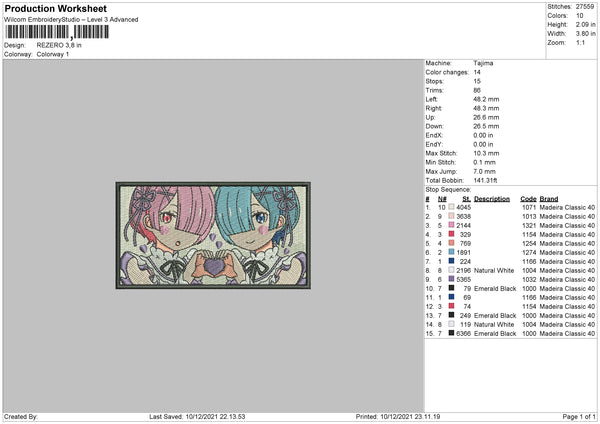This screenshot has width=600, height=424.
Task: Click the Left value "48.2 mm"
Action: 486,99
